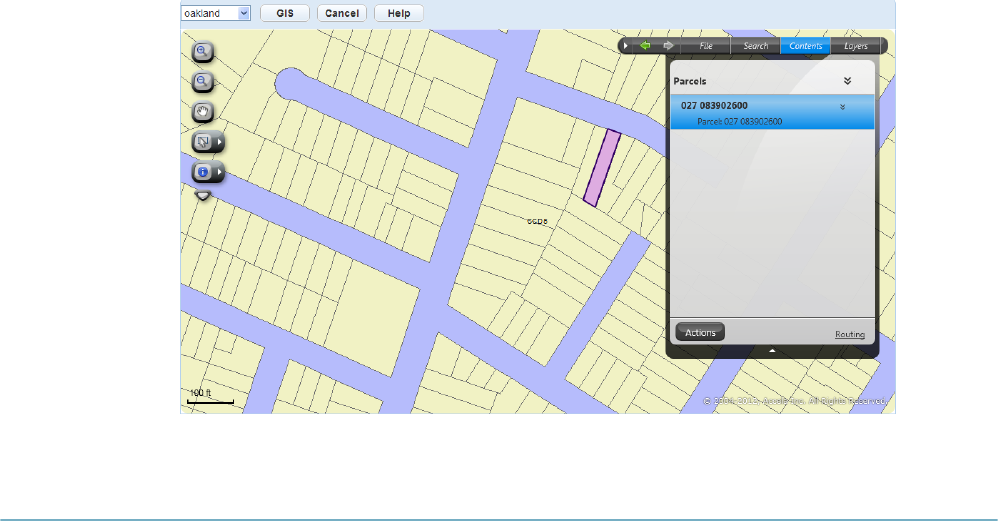
Task: Open the Search tab
Action: tap(756, 46)
